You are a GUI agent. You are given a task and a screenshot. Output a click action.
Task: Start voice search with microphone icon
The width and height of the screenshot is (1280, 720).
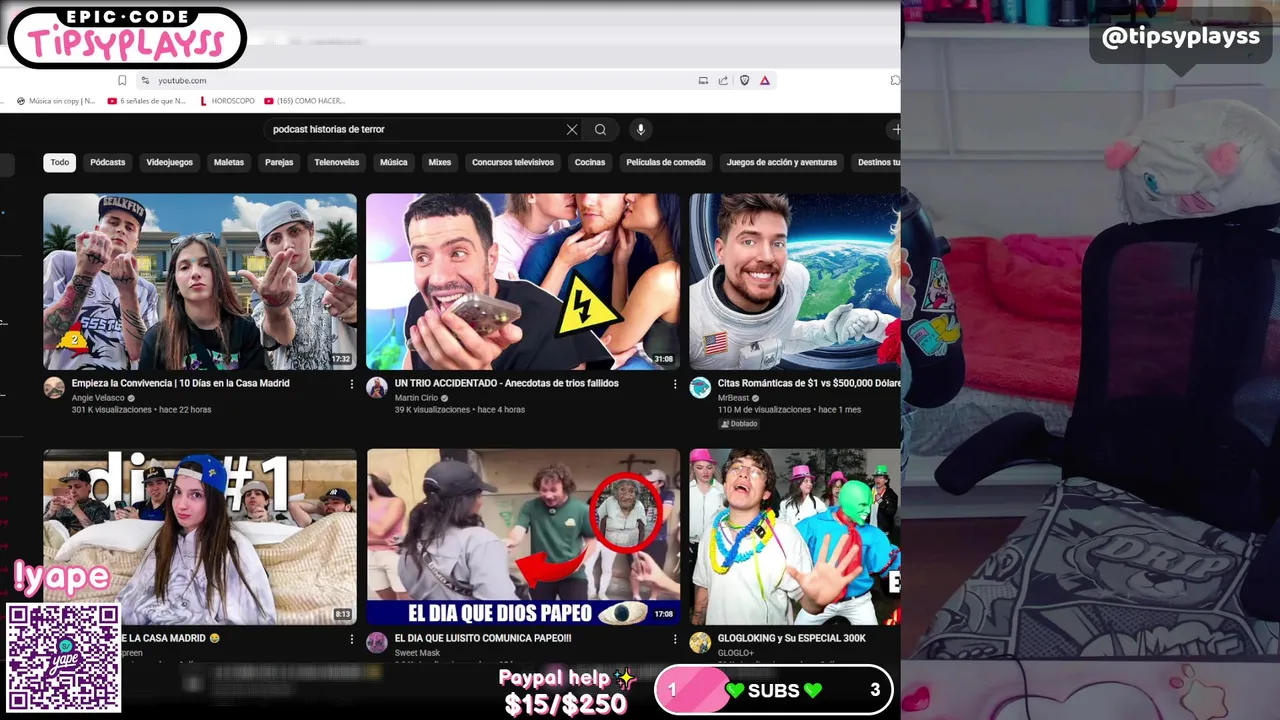pos(641,129)
